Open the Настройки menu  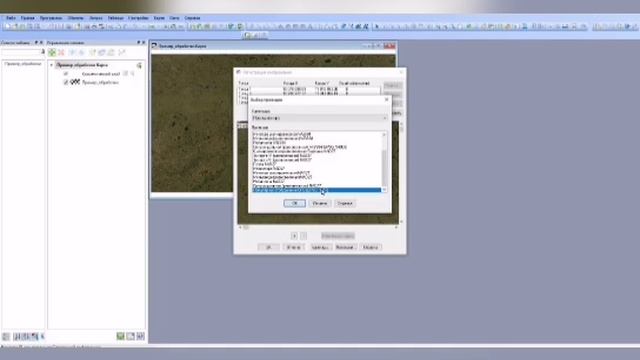(x=138, y=18)
